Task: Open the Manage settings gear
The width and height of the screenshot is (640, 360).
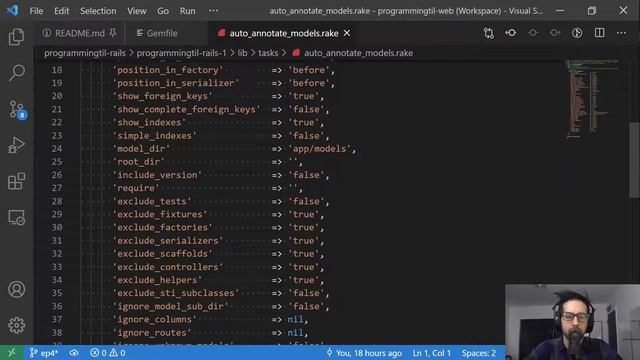Action: pyautogui.click(x=16, y=325)
